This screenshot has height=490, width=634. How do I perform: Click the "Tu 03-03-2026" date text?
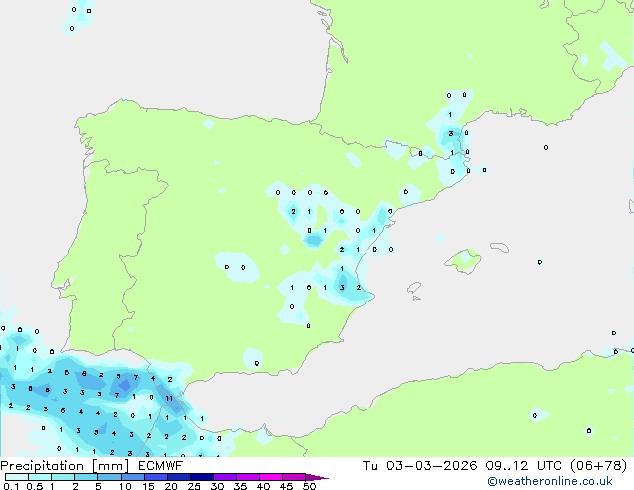420,466
